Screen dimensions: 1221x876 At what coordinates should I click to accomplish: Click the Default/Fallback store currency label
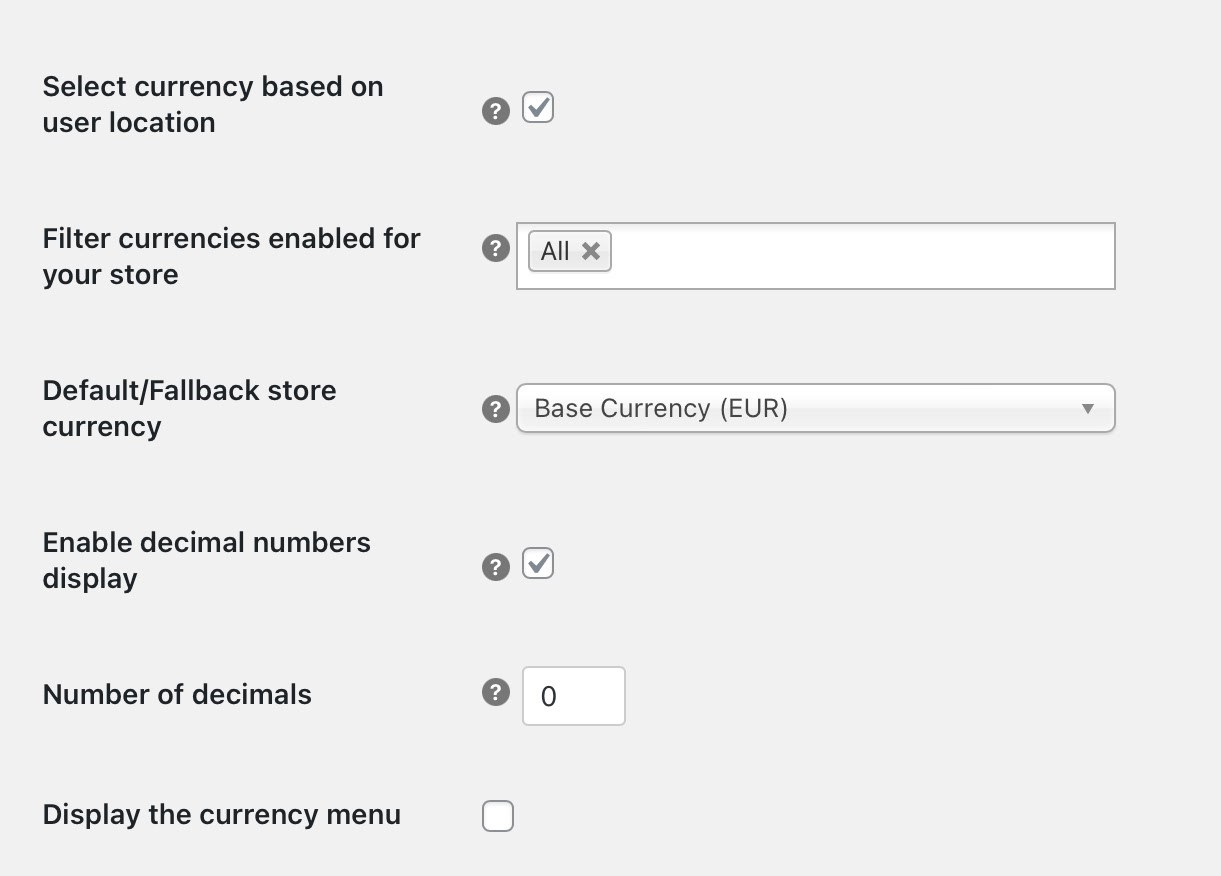(190, 408)
